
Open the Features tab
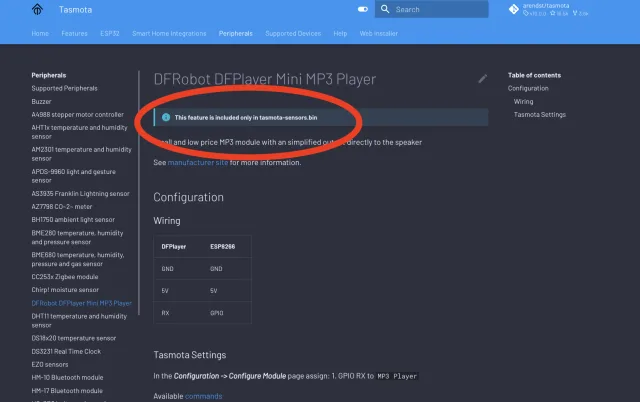pyautogui.click(x=74, y=33)
